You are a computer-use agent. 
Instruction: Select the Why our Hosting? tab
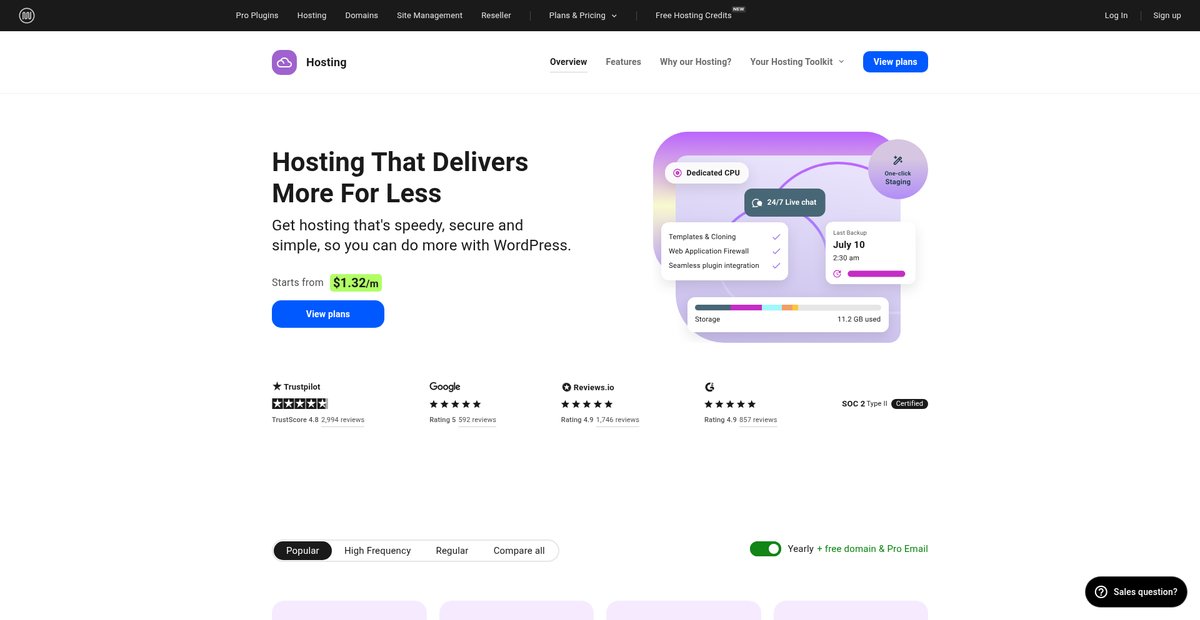tap(695, 62)
